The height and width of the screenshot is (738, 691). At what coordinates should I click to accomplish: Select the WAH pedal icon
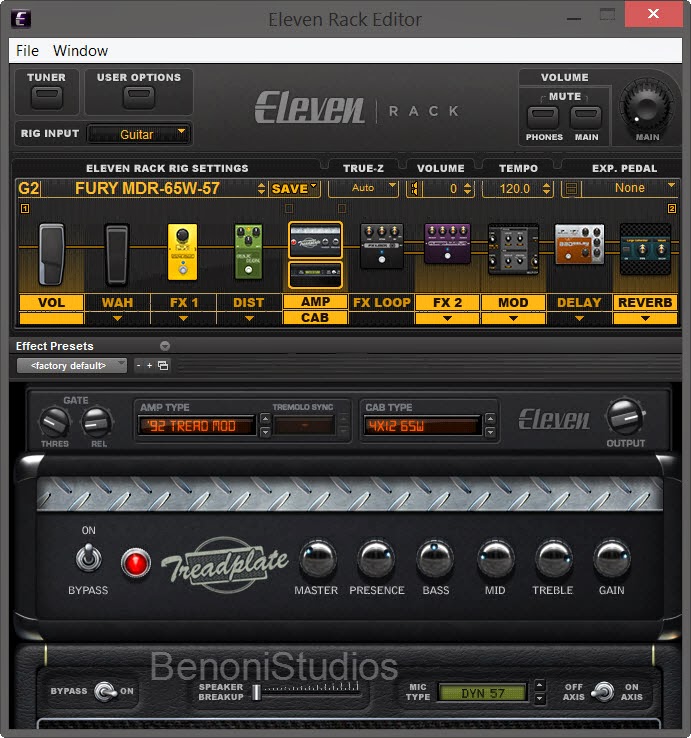(116, 255)
